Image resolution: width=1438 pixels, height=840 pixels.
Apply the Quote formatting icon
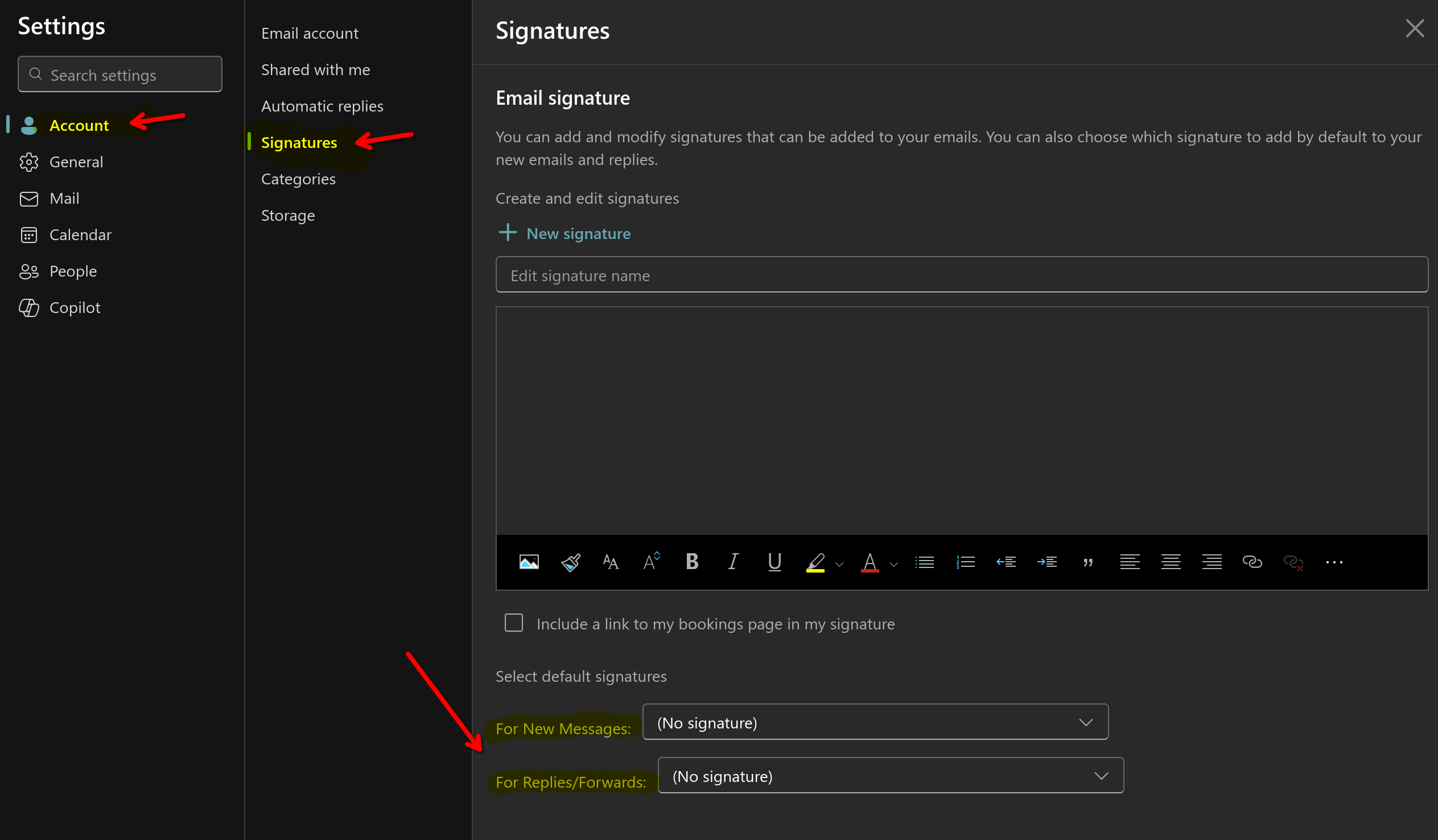[x=1087, y=562]
